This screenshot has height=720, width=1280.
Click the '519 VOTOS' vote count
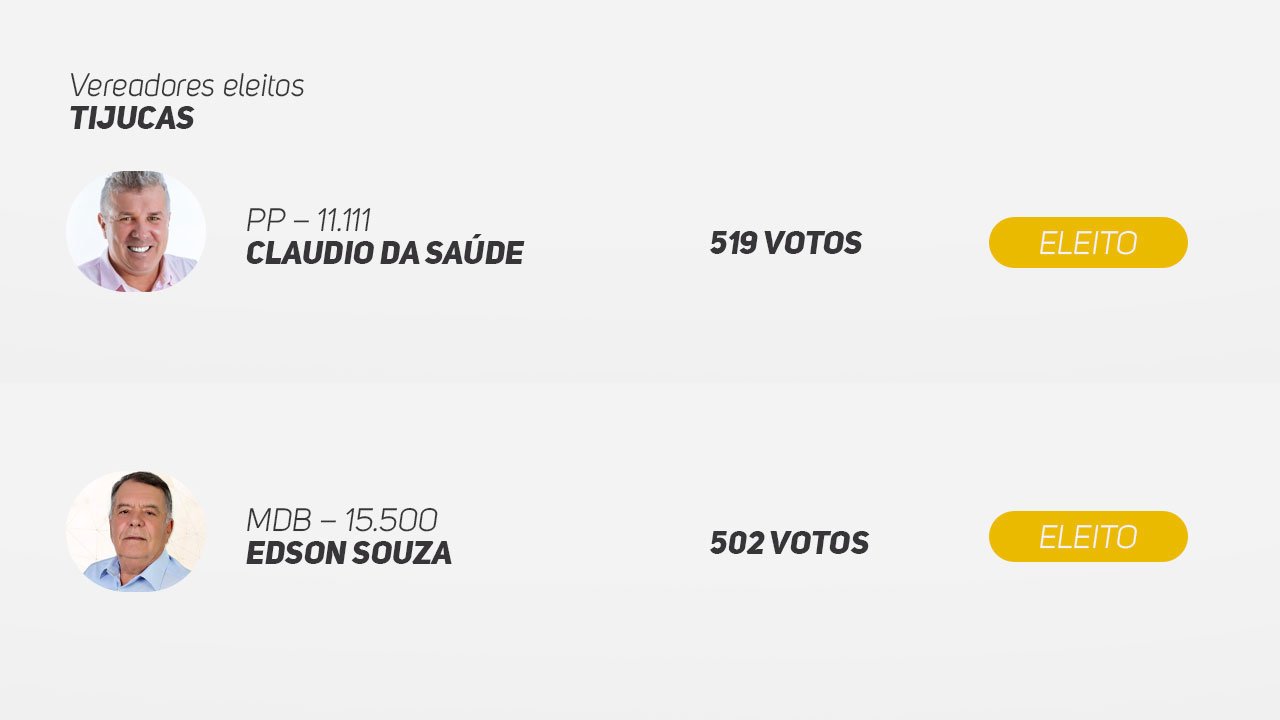pos(786,243)
